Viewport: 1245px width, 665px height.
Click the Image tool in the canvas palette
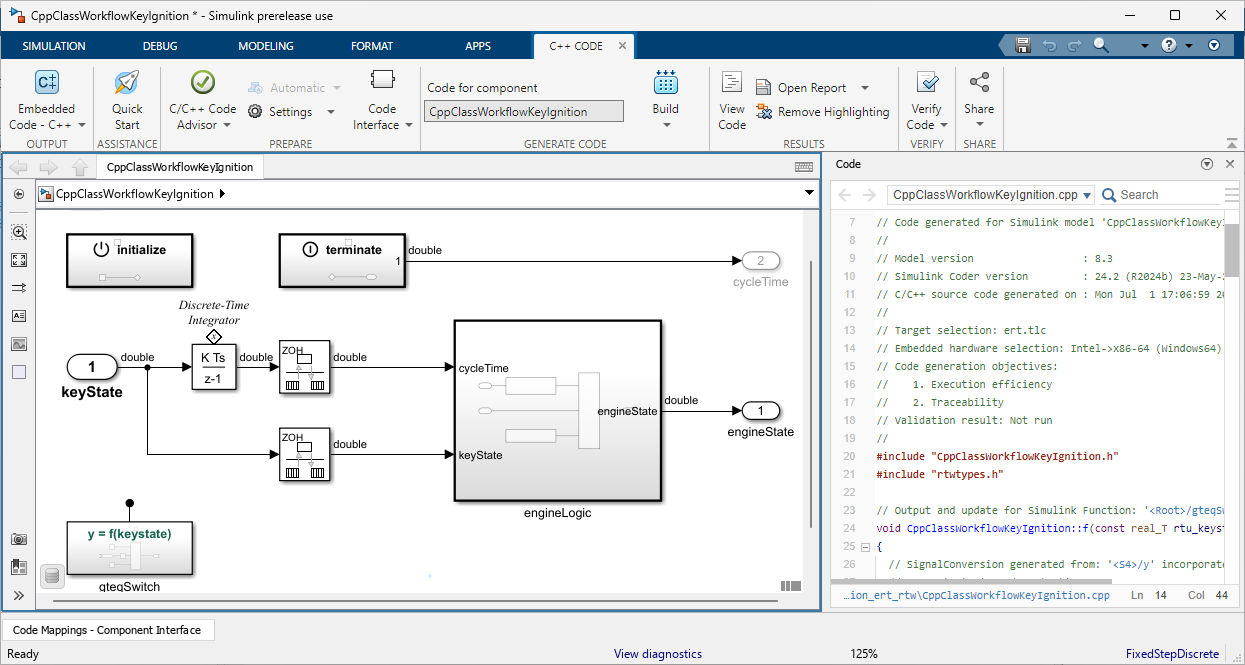[19, 344]
